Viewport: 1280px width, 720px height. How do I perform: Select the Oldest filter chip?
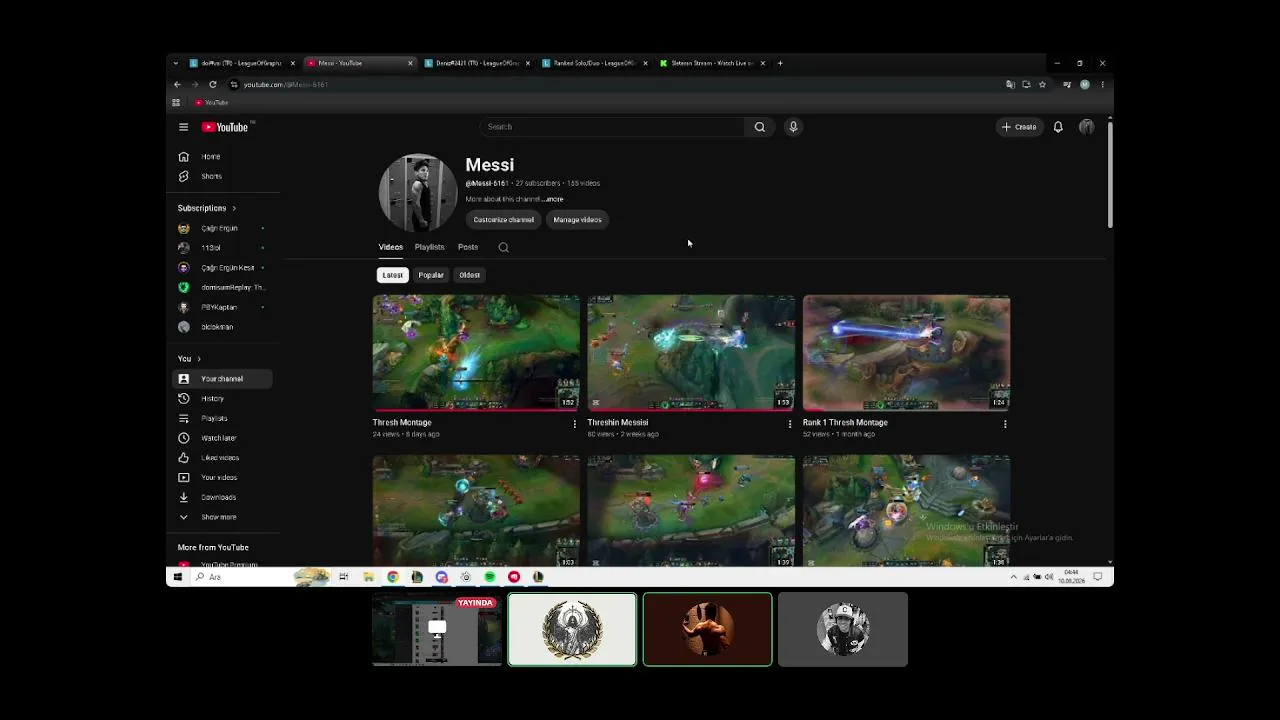click(470, 275)
